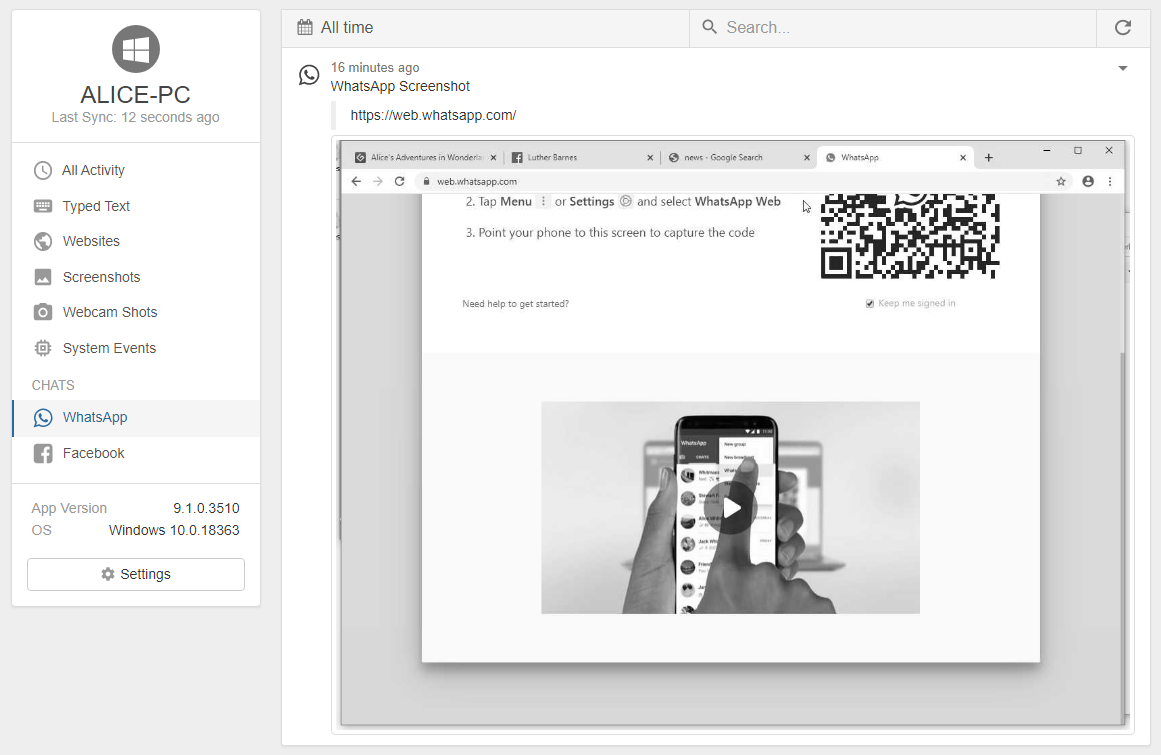This screenshot has height=755, width=1161.
Task: Click the All time date filter
Action: 486,28
